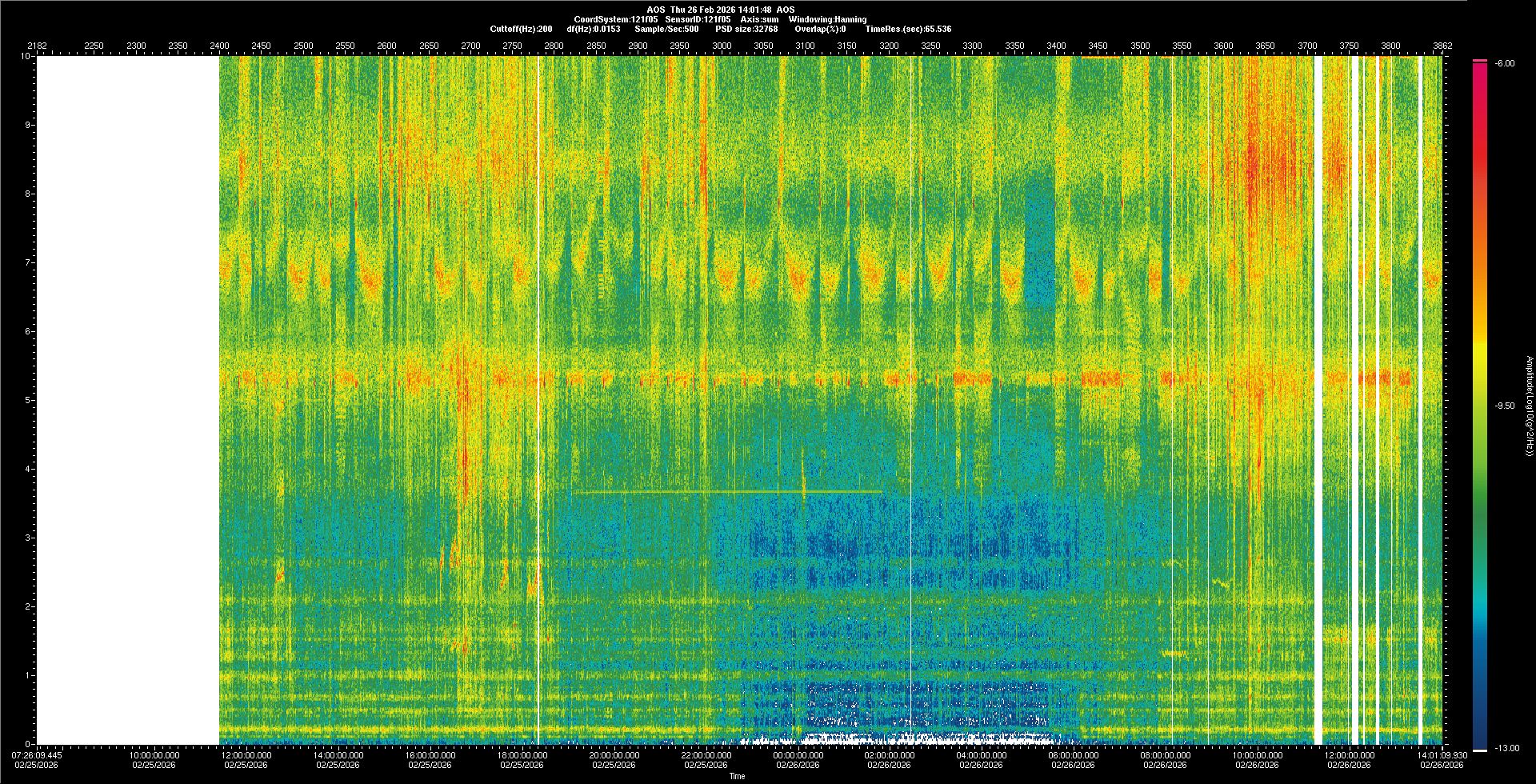Click the 'Time' x-axis title
Image resolution: width=1536 pixels, height=784 pixels.
tap(737, 776)
